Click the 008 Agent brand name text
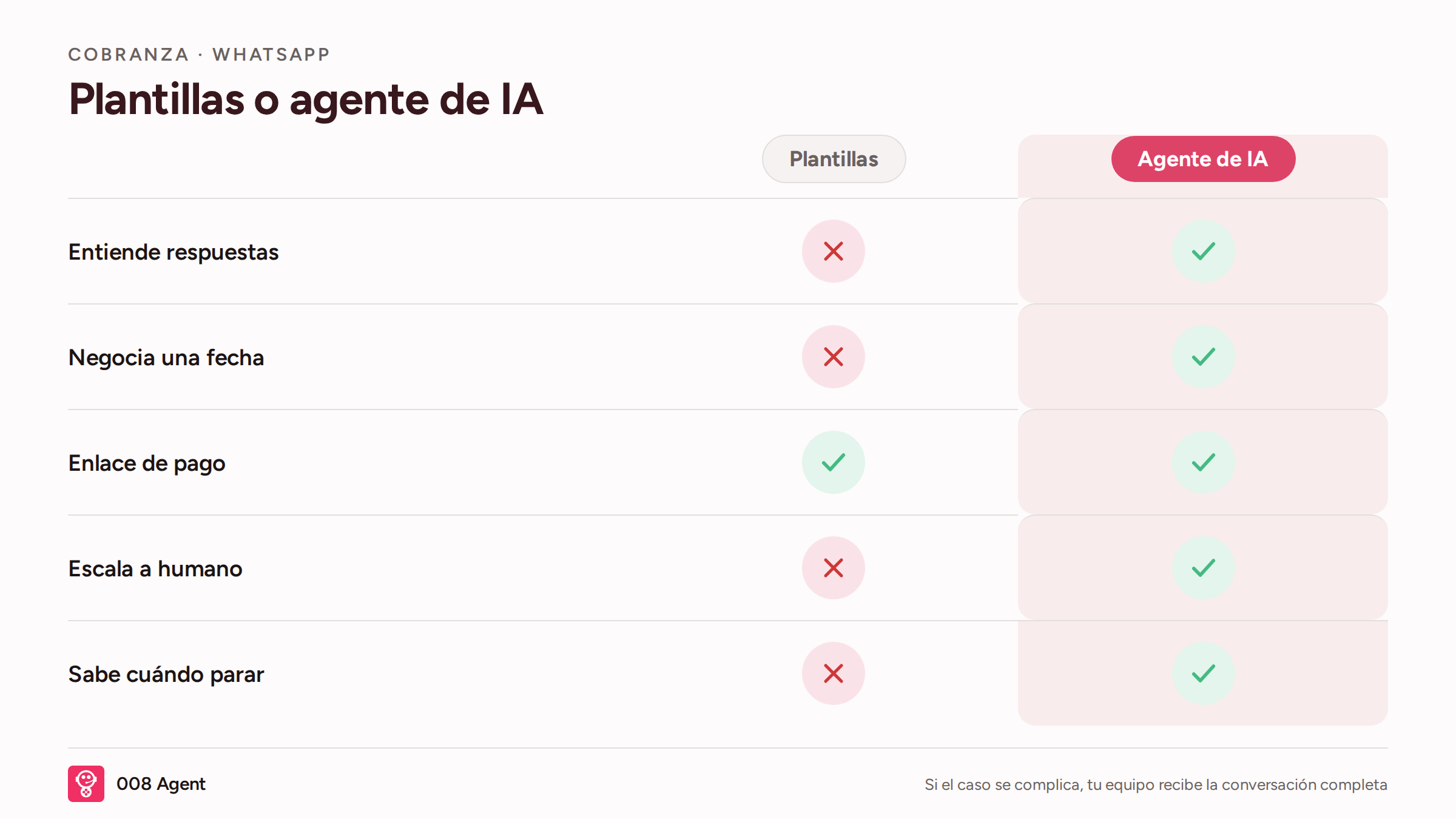Screen dimensions: 1456x819 (x=161, y=784)
